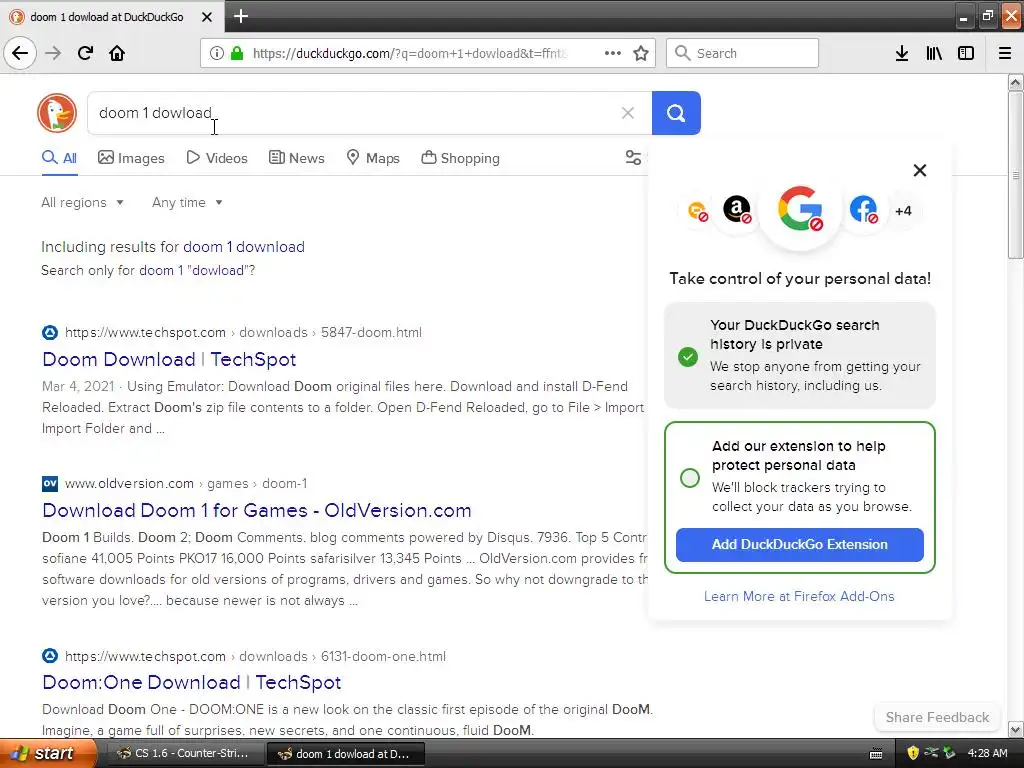Click the page scrollbar up arrow

click(1015, 82)
